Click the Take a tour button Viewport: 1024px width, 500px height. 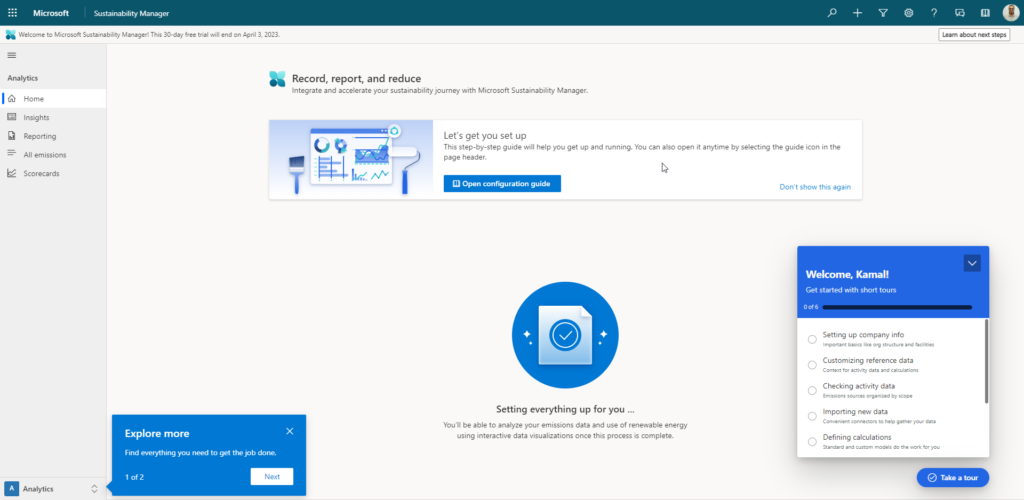pos(953,477)
